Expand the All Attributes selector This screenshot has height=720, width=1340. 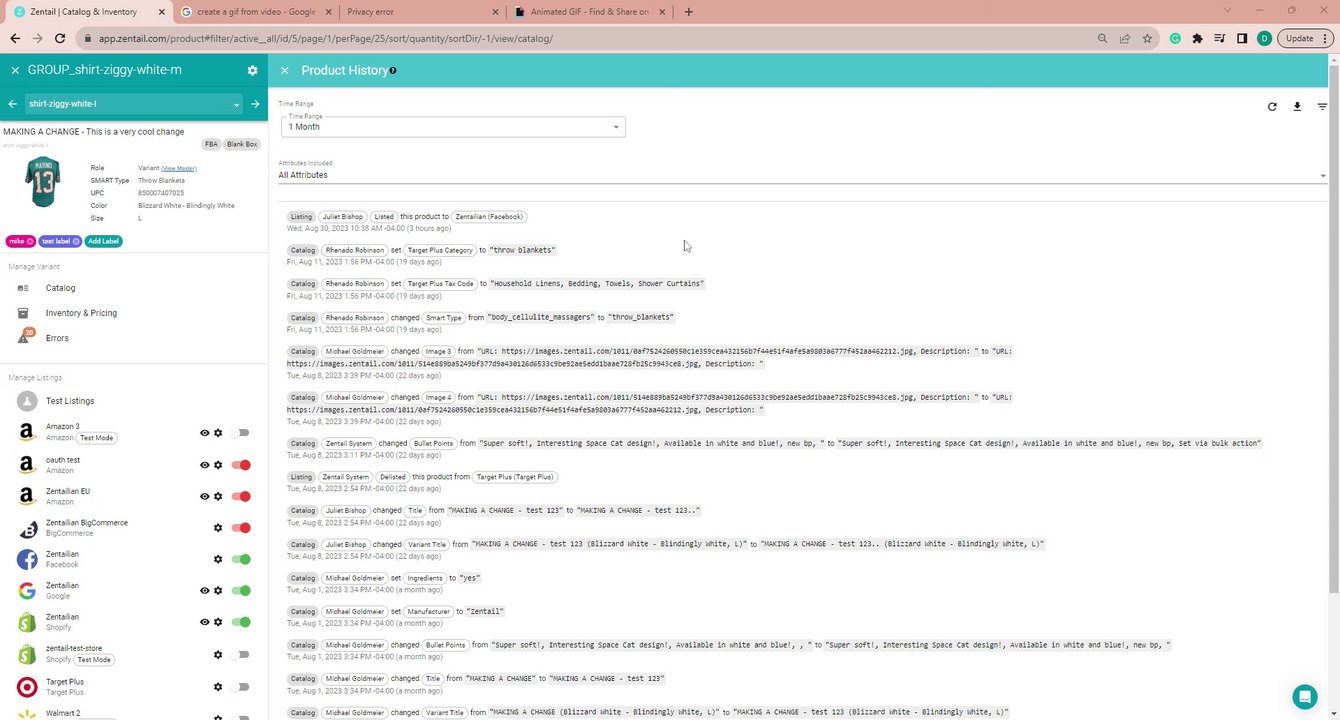[x=802, y=175]
